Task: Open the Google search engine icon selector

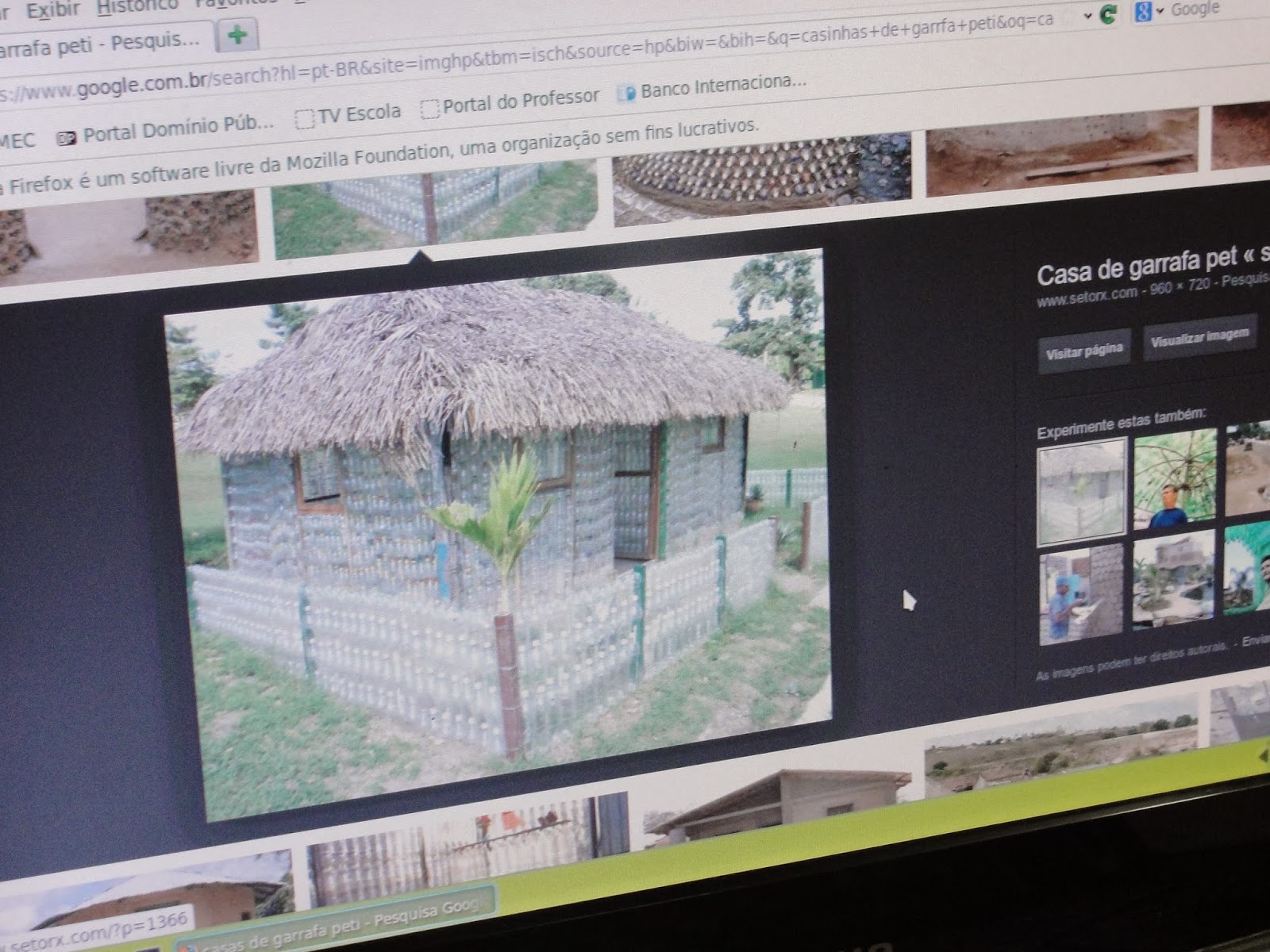Action: pos(1144,12)
